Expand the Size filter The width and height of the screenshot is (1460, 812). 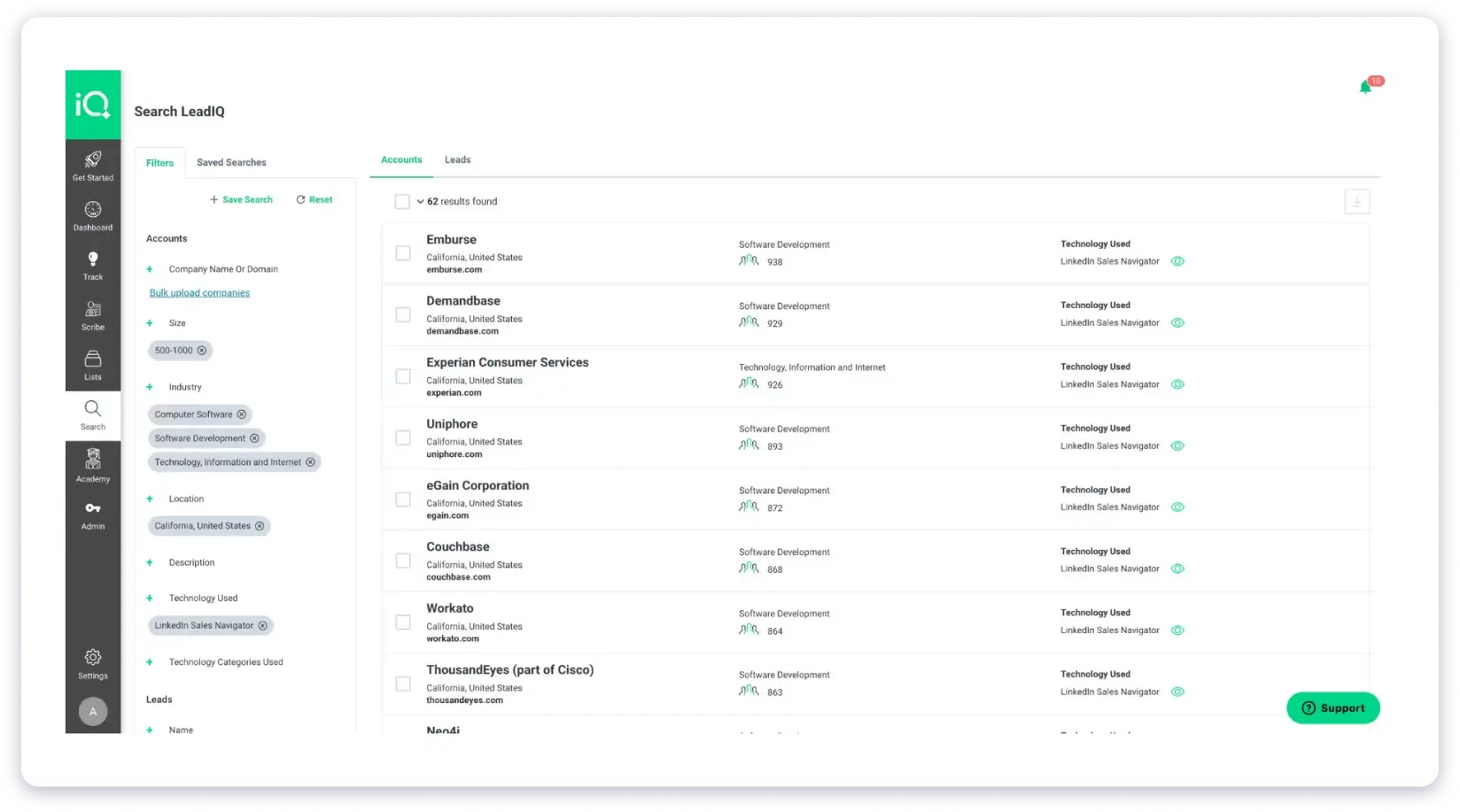(149, 323)
